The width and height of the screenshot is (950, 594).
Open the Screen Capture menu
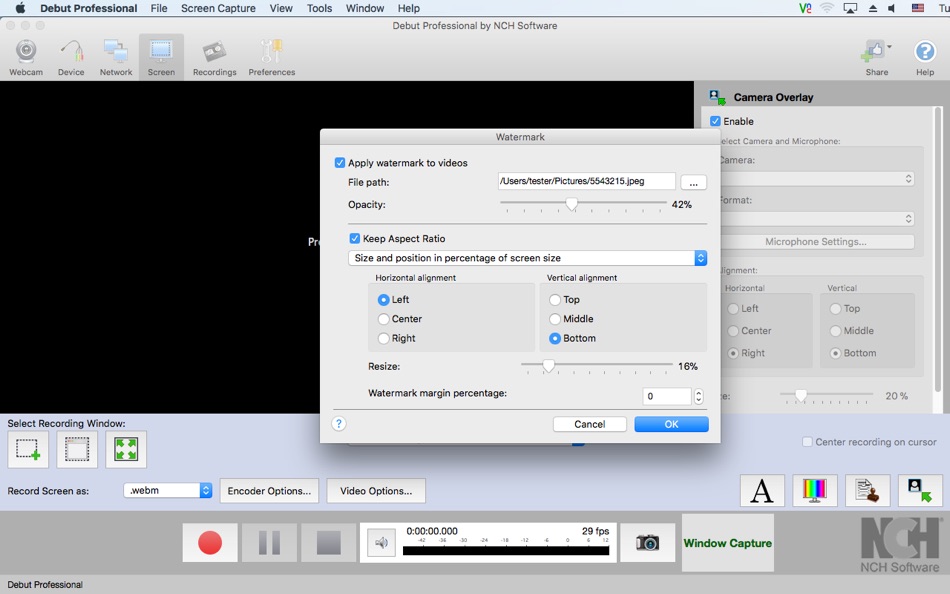click(218, 8)
